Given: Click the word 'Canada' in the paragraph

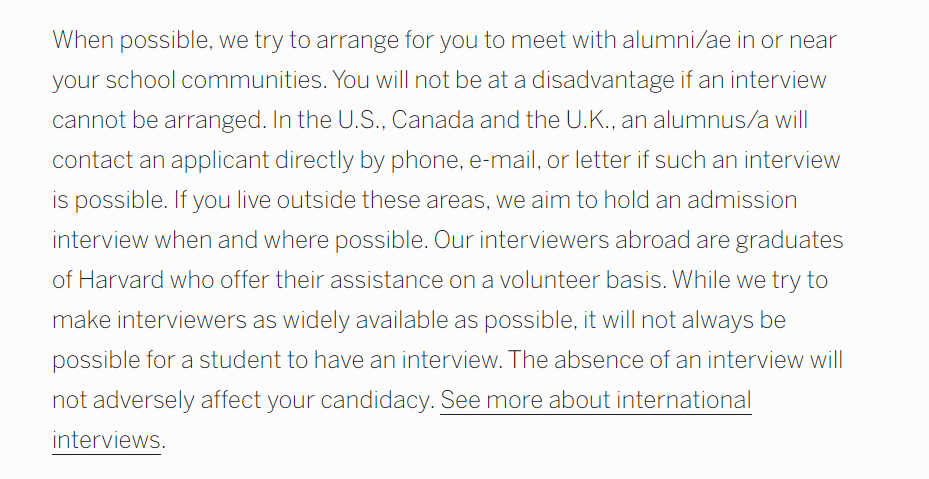Looking at the screenshot, I should click(433, 120).
